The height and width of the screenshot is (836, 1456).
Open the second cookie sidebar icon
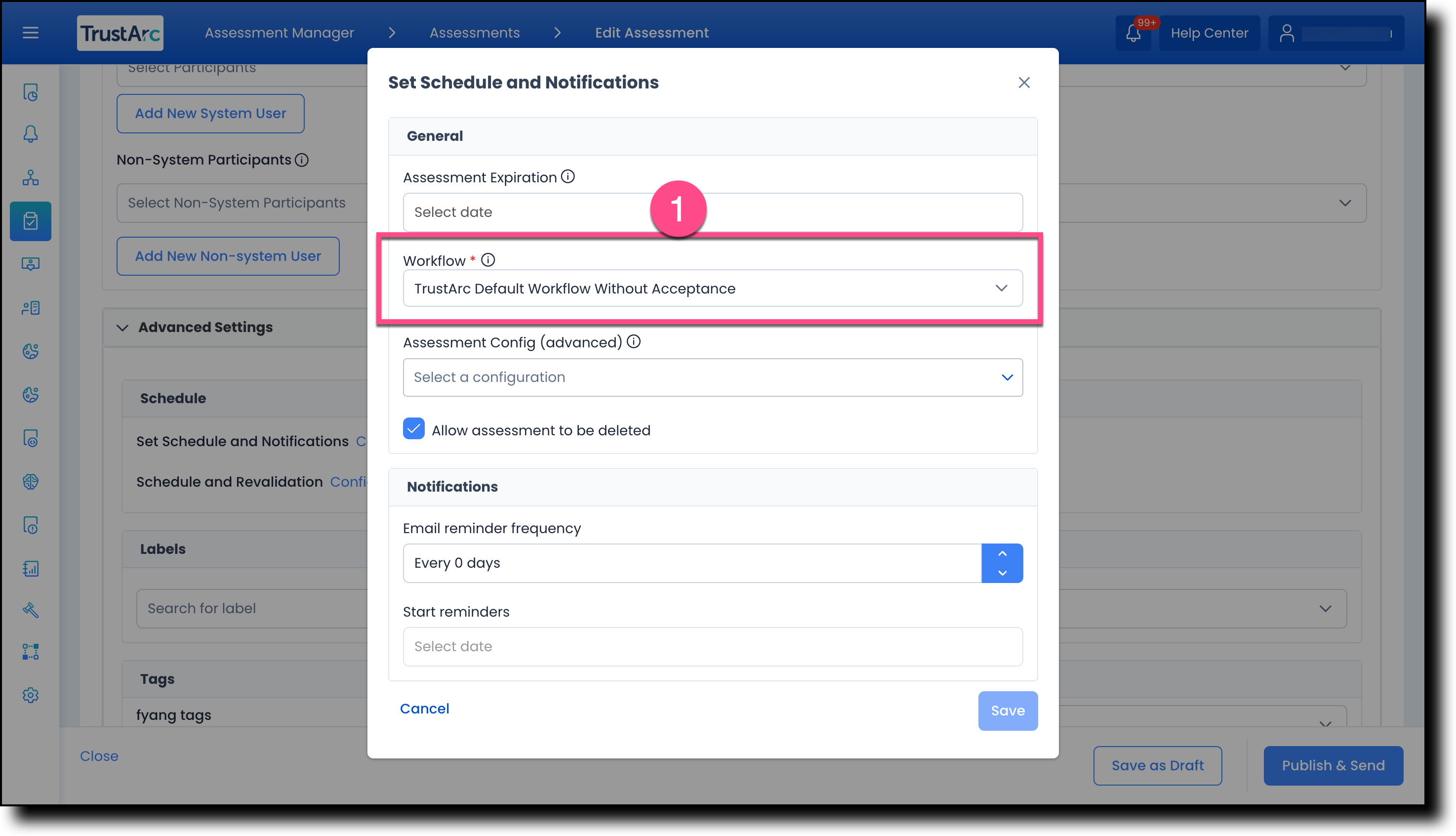click(31, 394)
